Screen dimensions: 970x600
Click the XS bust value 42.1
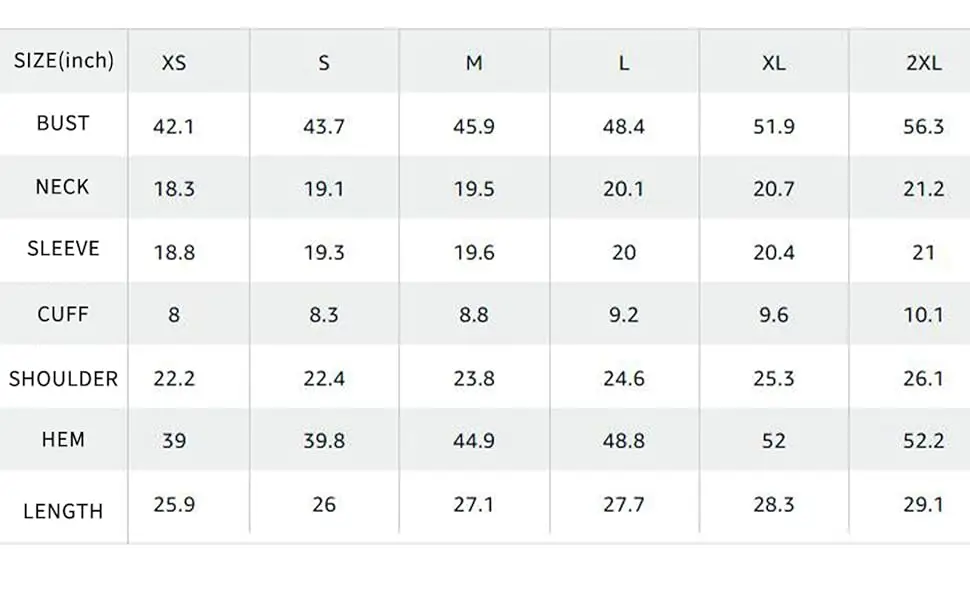point(174,127)
